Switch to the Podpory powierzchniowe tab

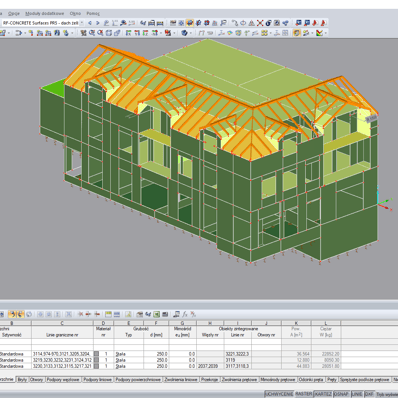click(x=138, y=380)
